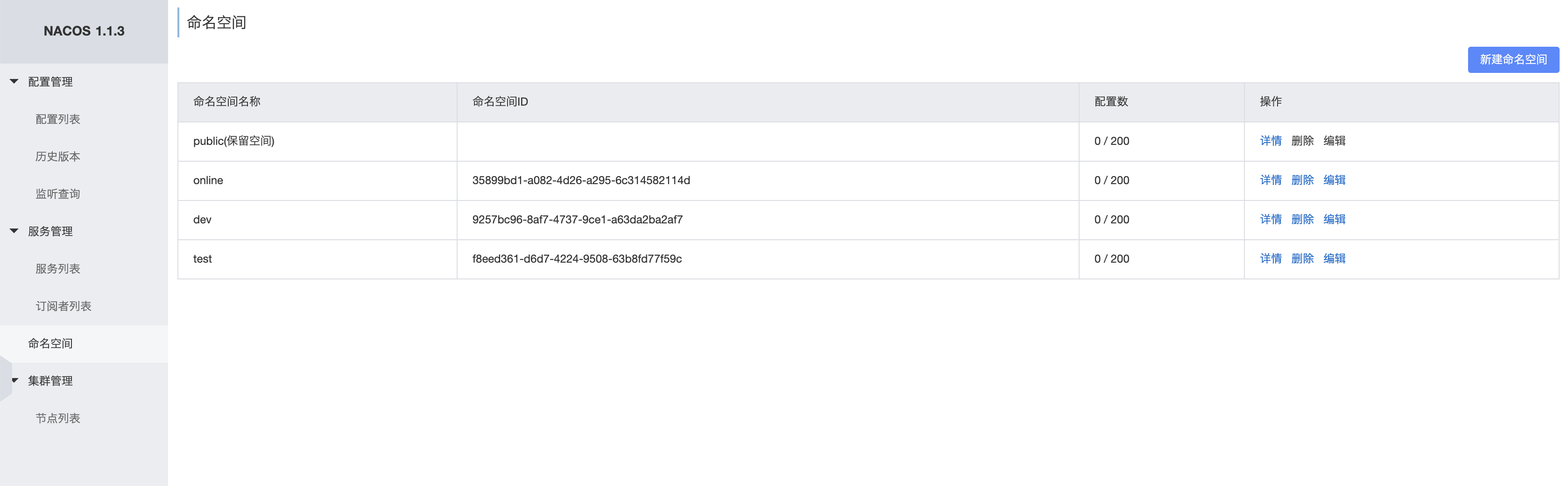
Task: Select ID f8eed361-d6d7-4224-9508-63b8fd77f59c
Action: pos(576,259)
